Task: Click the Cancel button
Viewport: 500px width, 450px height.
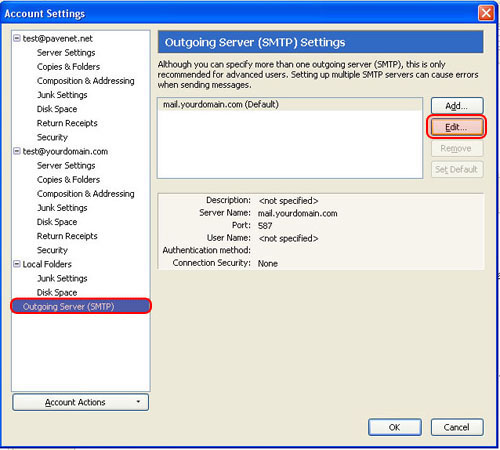Action: pos(457,427)
